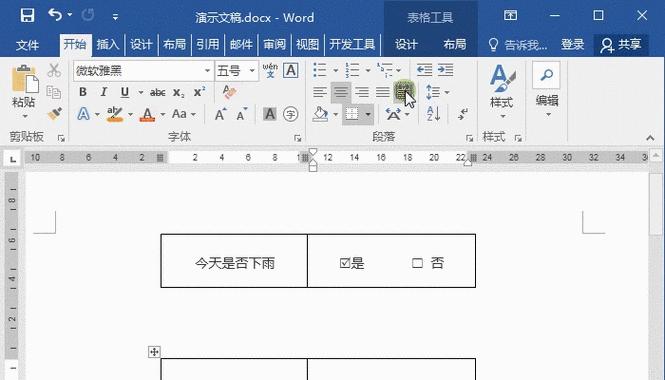Screen dimensions: 665x380
Task: Click the Increase Indent icon
Action: click(445, 70)
